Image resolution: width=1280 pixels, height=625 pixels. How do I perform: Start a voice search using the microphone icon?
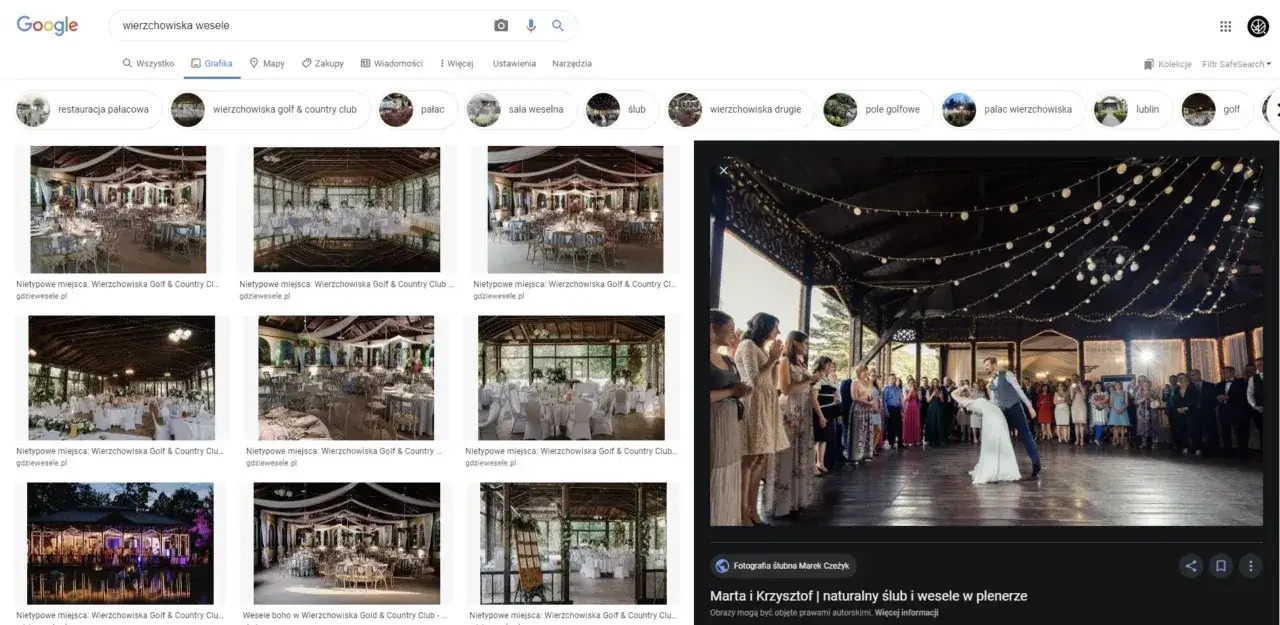click(531, 25)
